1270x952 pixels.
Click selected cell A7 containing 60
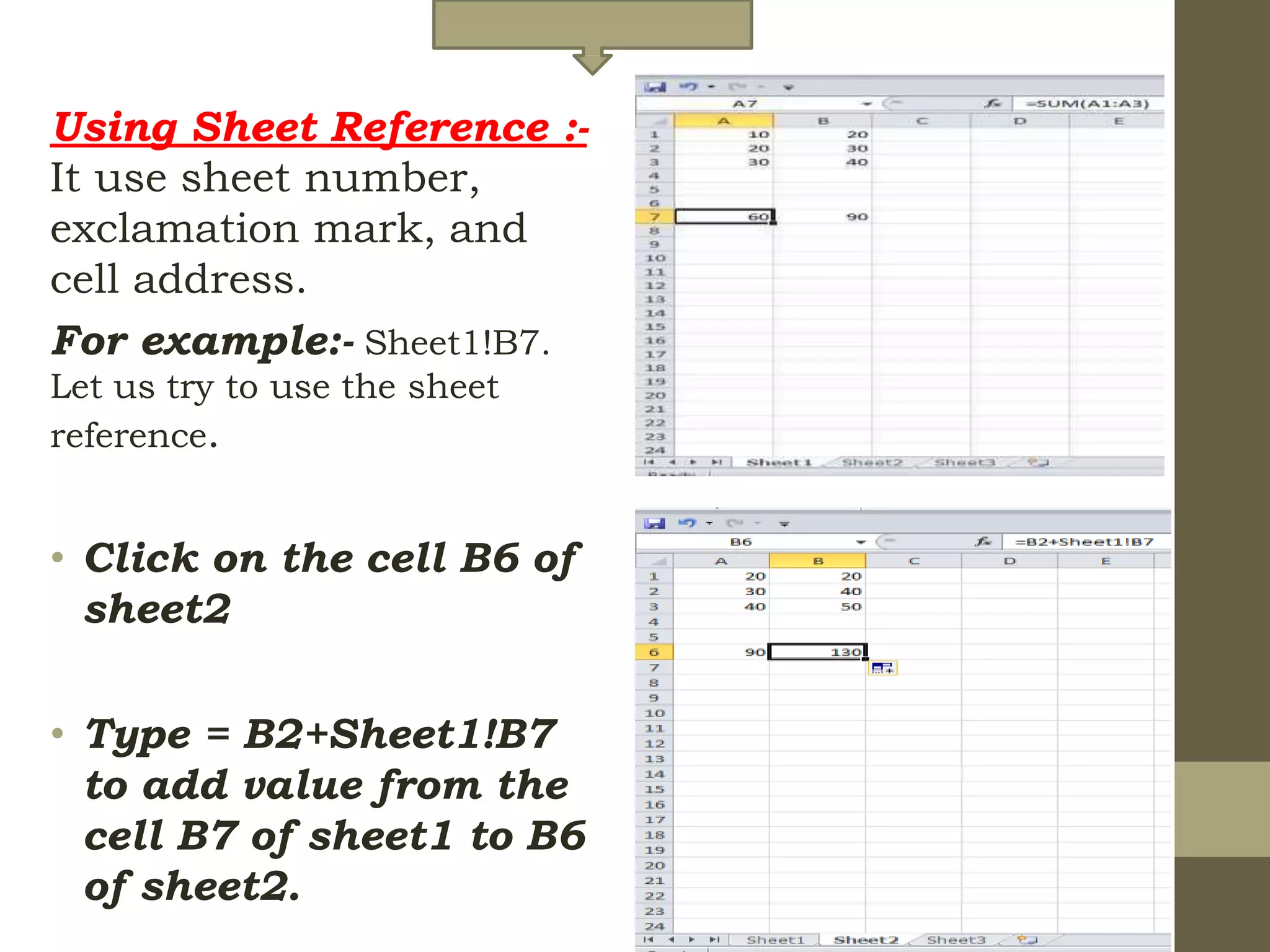pos(724,216)
